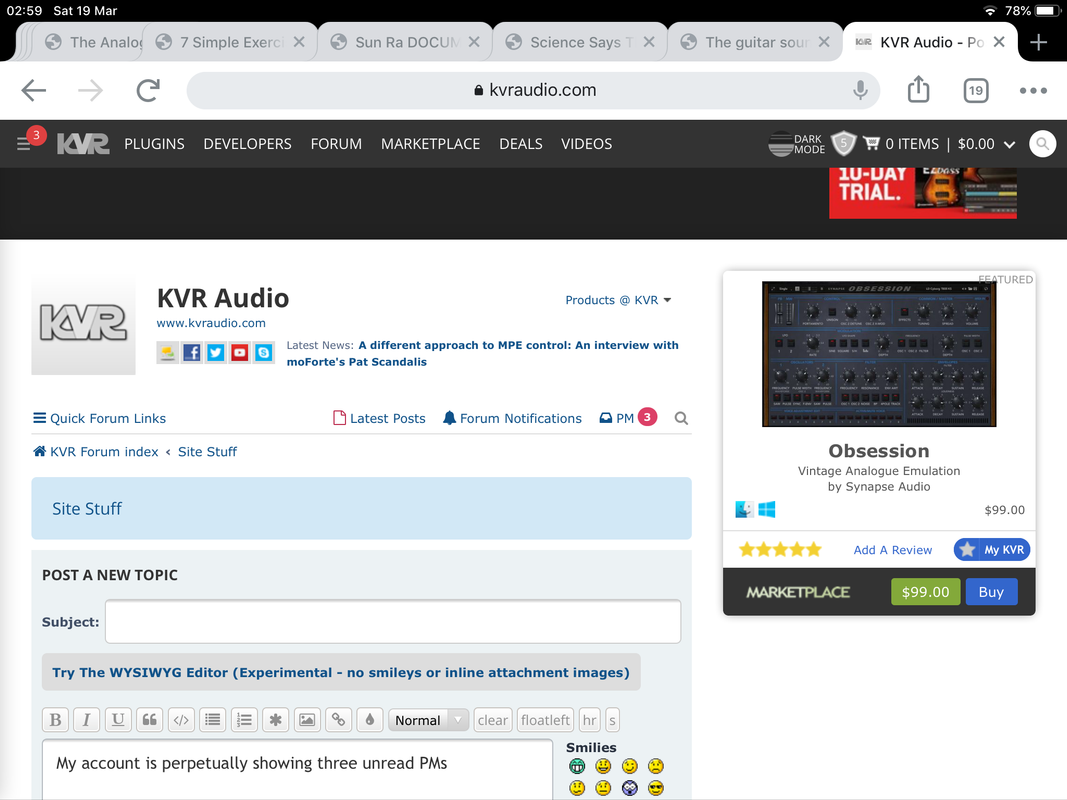The image size is (1067, 800).
Task: Click in the message body text area
Action: coord(297,769)
